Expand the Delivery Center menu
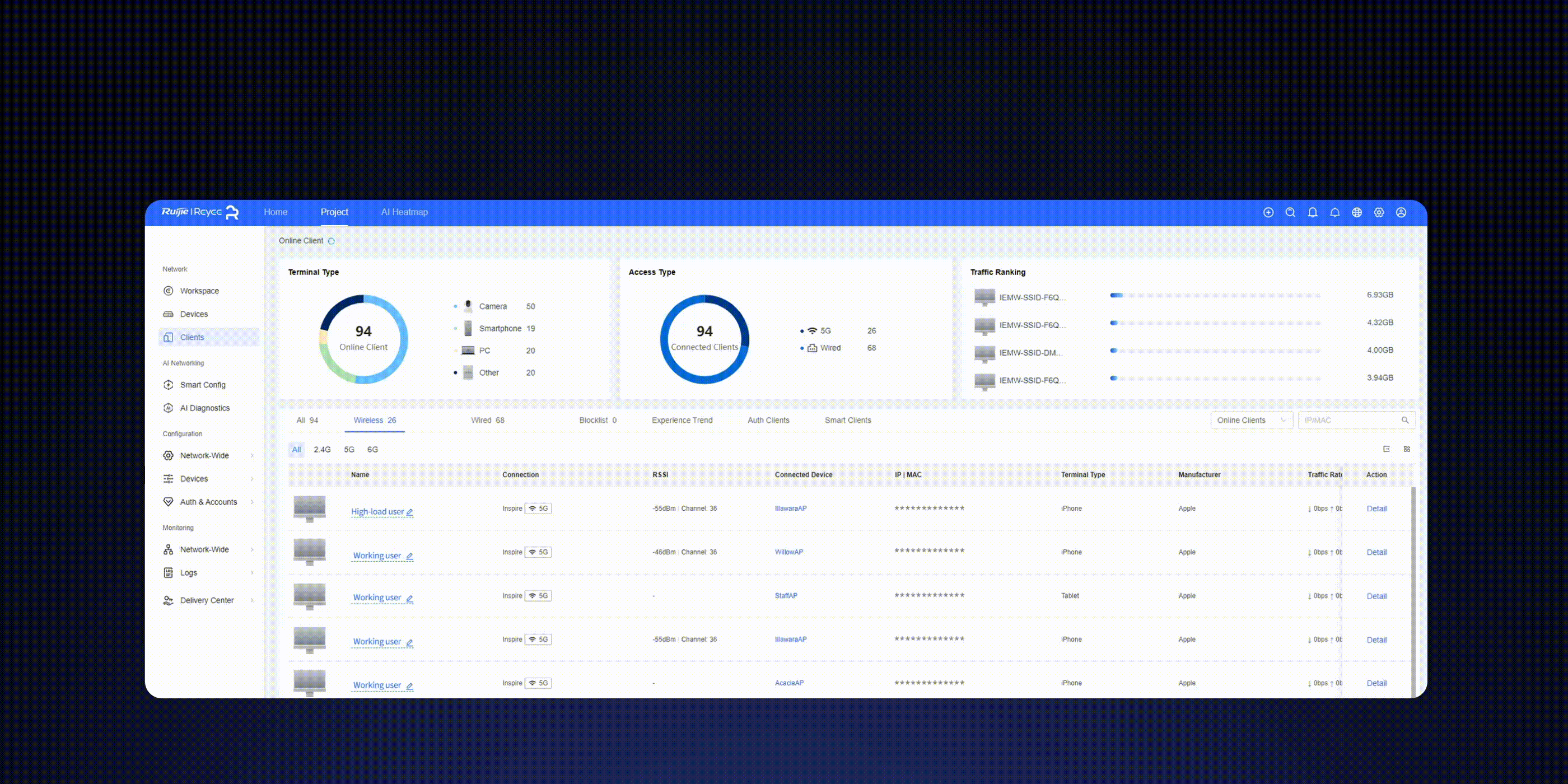The width and height of the screenshot is (1568, 784). pos(207,601)
